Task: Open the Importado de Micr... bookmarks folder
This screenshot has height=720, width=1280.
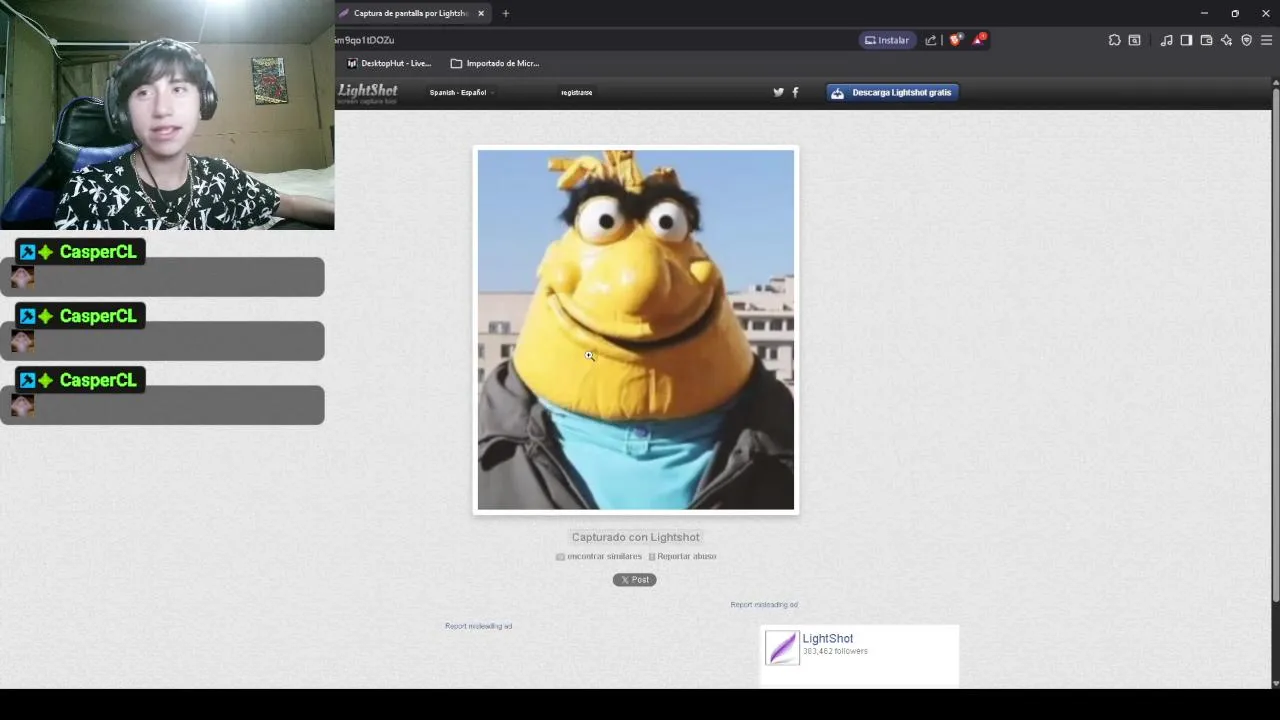Action: tap(495, 63)
